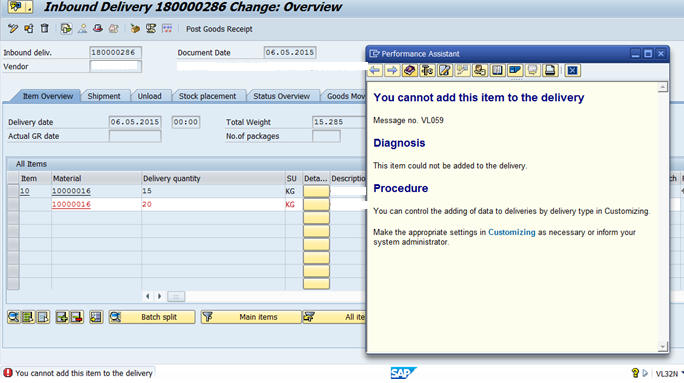Viewport: 684px width, 383px height.
Task: Click the back arrow in Performance Assistant
Action: coord(375,70)
